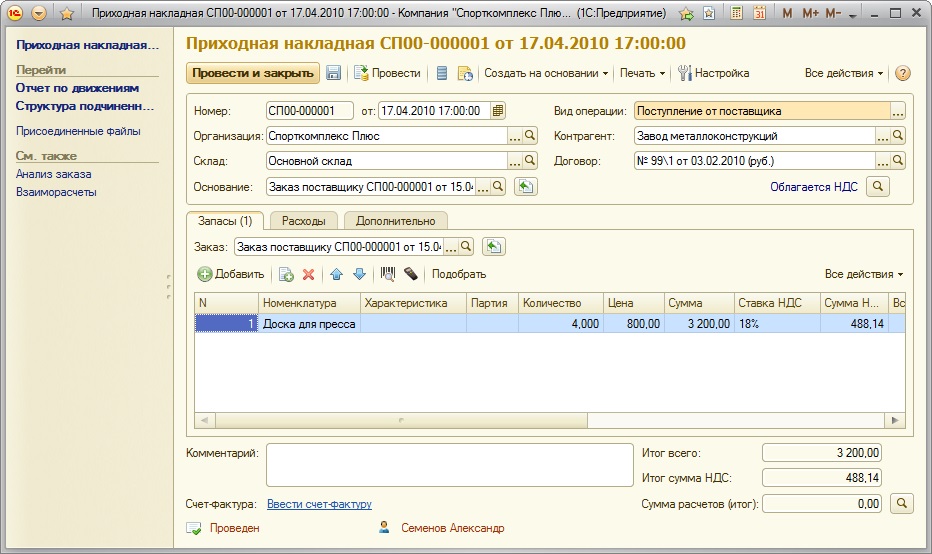Click ellipsis button in Вид операции field
Image resolution: width=932 pixels, height=554 pixels.
[898, 111]
